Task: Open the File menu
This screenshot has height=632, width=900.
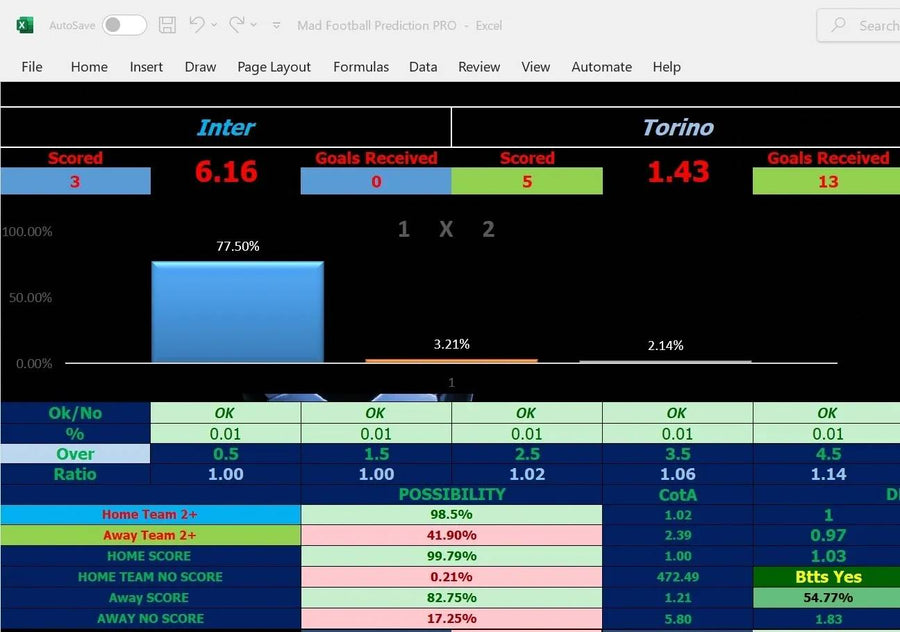Action: (x=32, y=67)
